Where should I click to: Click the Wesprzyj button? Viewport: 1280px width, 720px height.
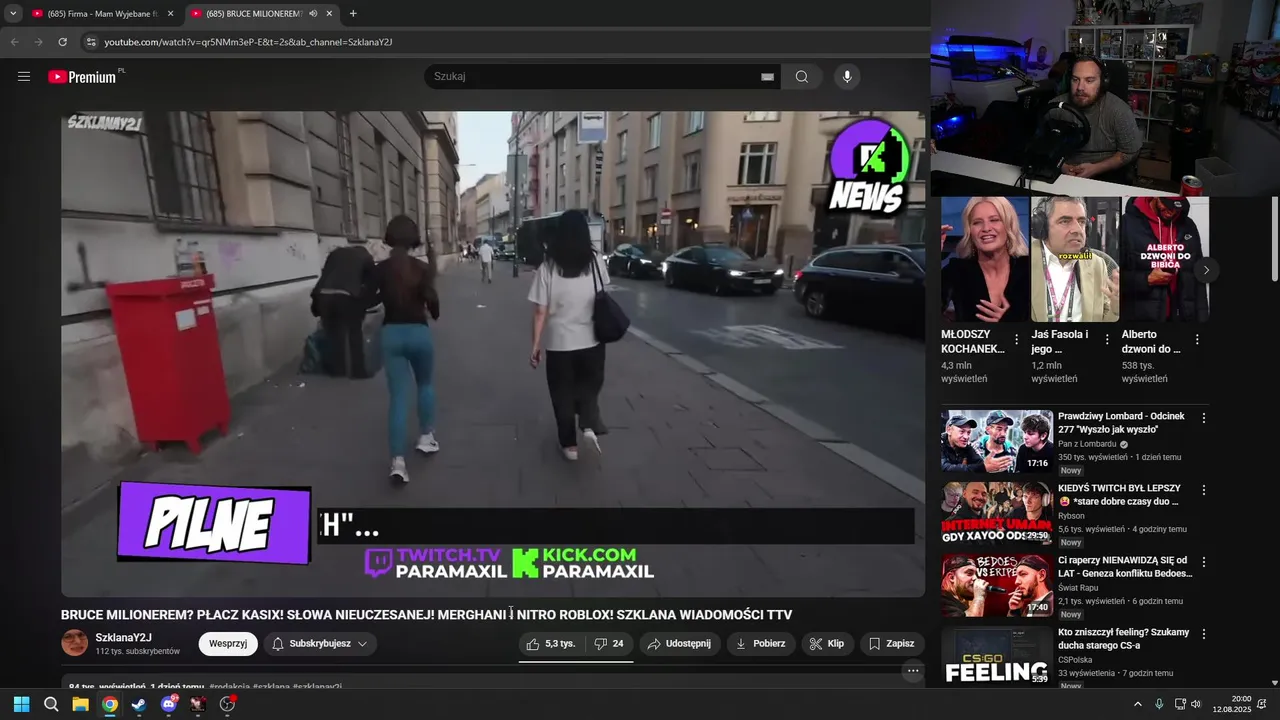(x=228, y=644)
